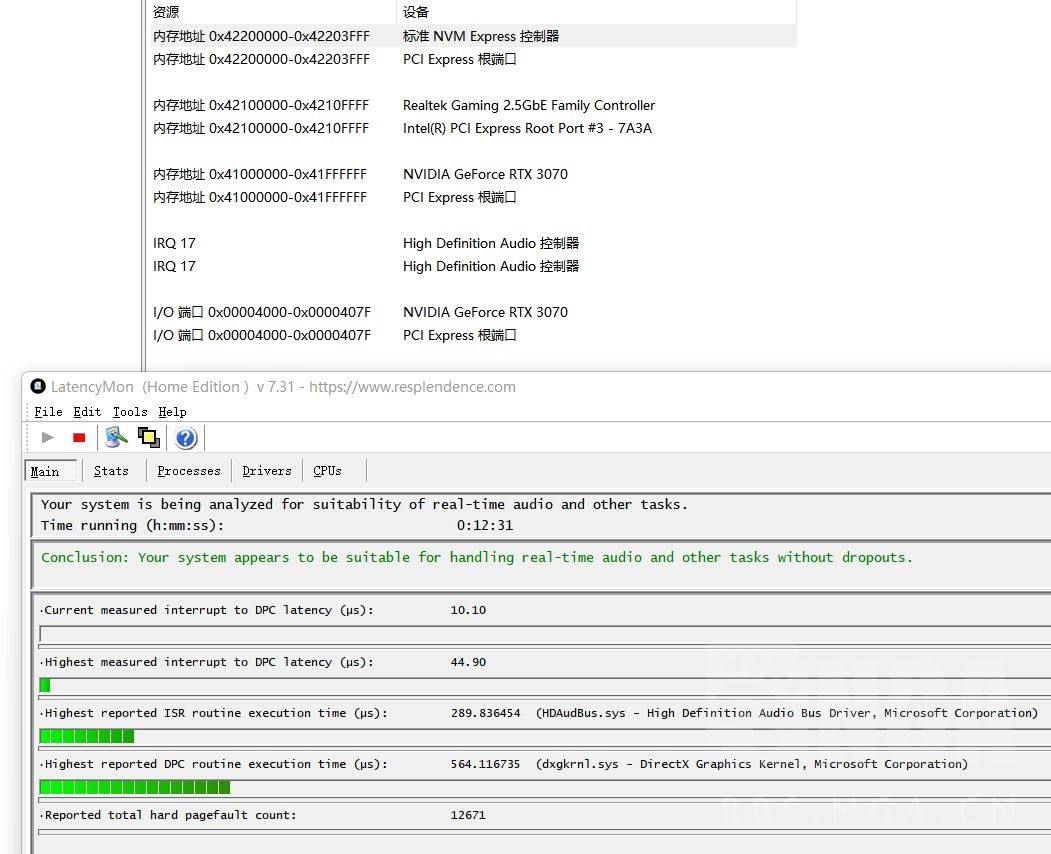The height and width of the screenshot is (854, 1051).
Task: Switch to the Drivers tab
Action: pyautogui.click(x=267, y=471)
